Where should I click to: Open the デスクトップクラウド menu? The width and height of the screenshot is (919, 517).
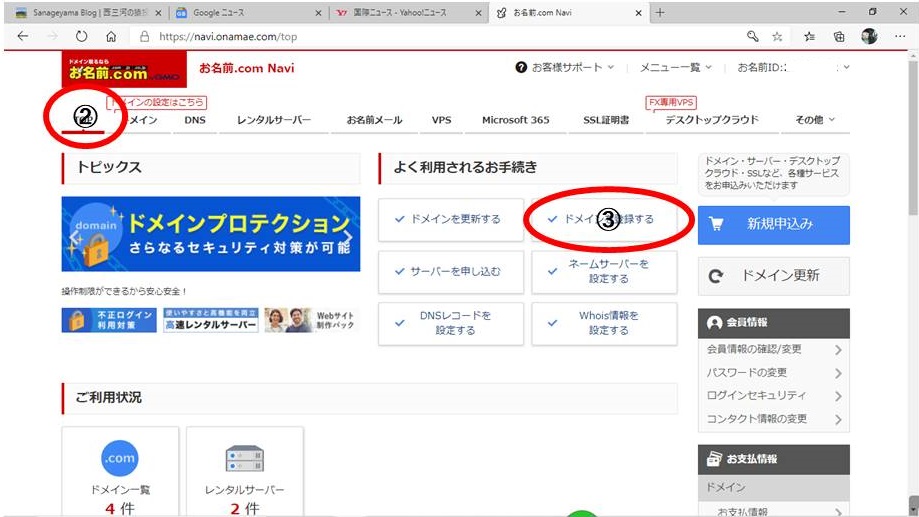712,120
